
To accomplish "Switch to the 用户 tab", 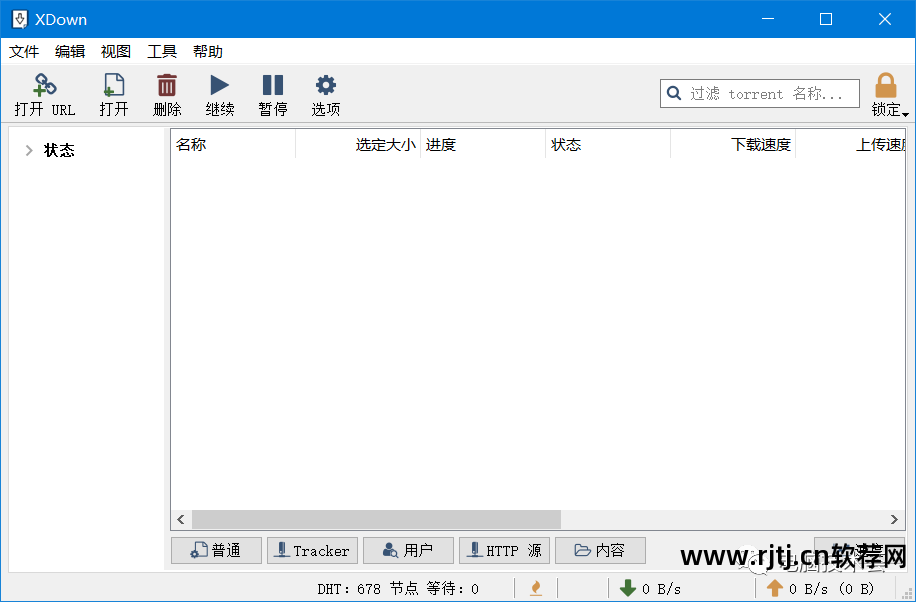I will pyautogui.click(x=408, y=551).
